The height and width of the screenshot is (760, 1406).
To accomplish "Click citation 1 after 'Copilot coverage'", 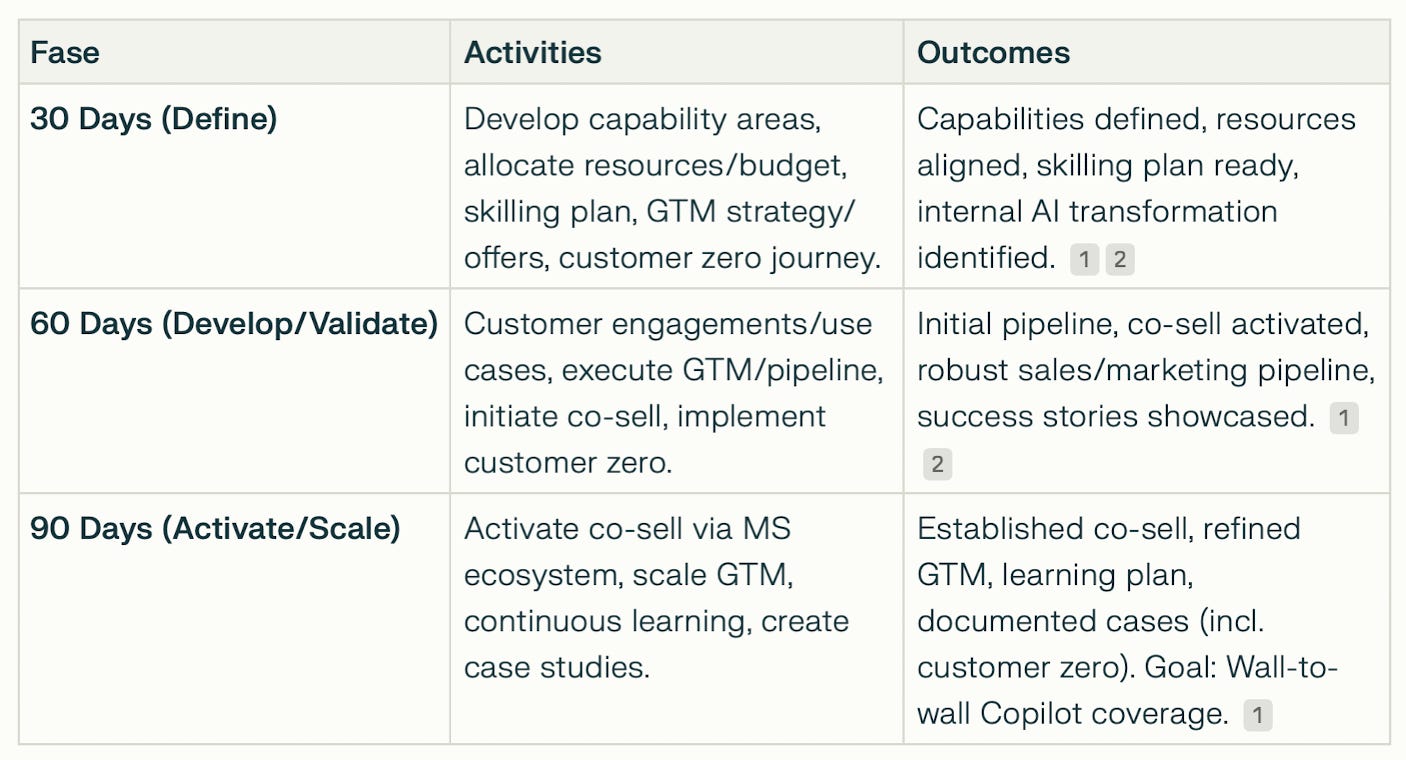I will pos(1257,716).
